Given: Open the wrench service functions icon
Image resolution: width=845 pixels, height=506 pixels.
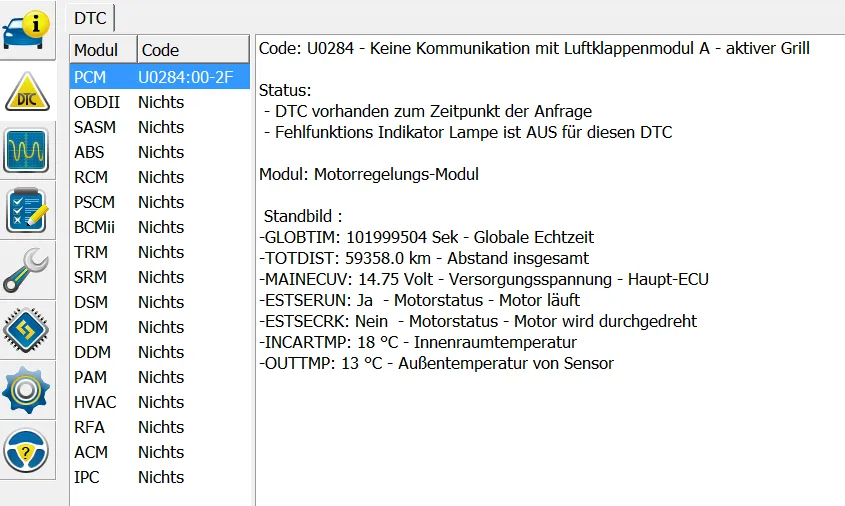Looking at the screenshot, I should tap(27, 270).
